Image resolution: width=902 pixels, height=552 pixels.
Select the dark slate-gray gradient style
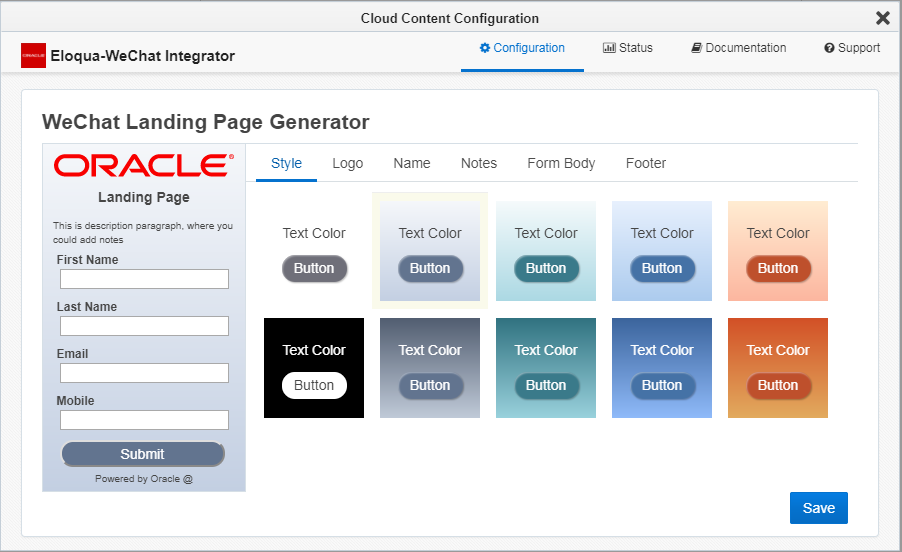click(x=430, y=368)
